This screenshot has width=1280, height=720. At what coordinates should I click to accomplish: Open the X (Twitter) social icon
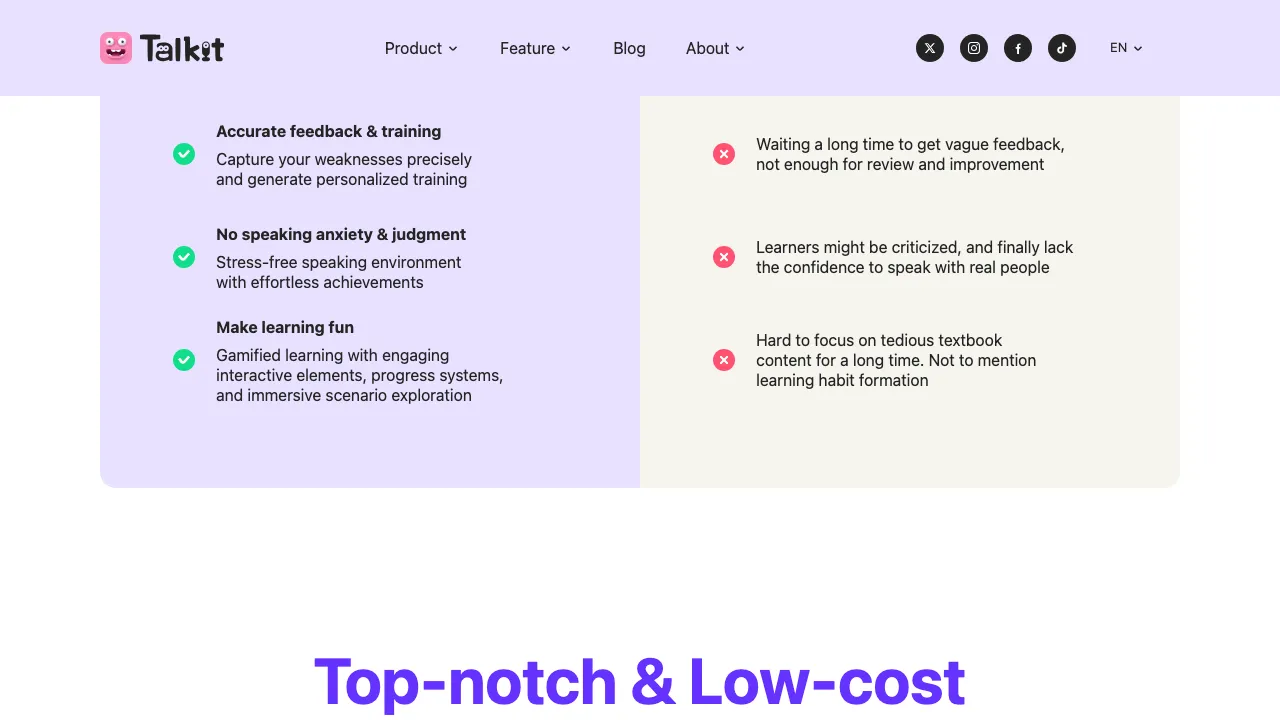click(x=930, y=48)
